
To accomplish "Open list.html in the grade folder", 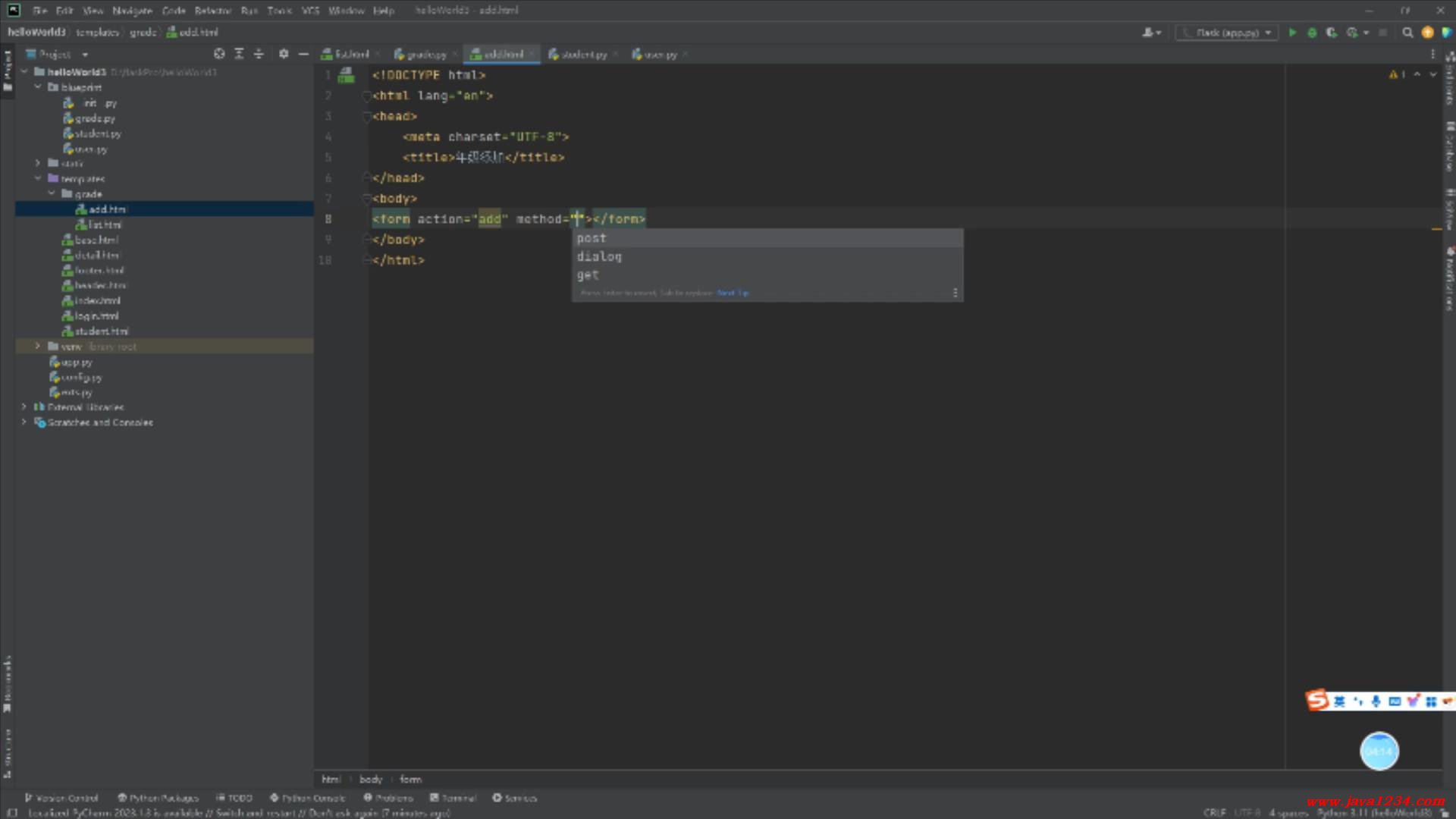I will pos(105,224).
